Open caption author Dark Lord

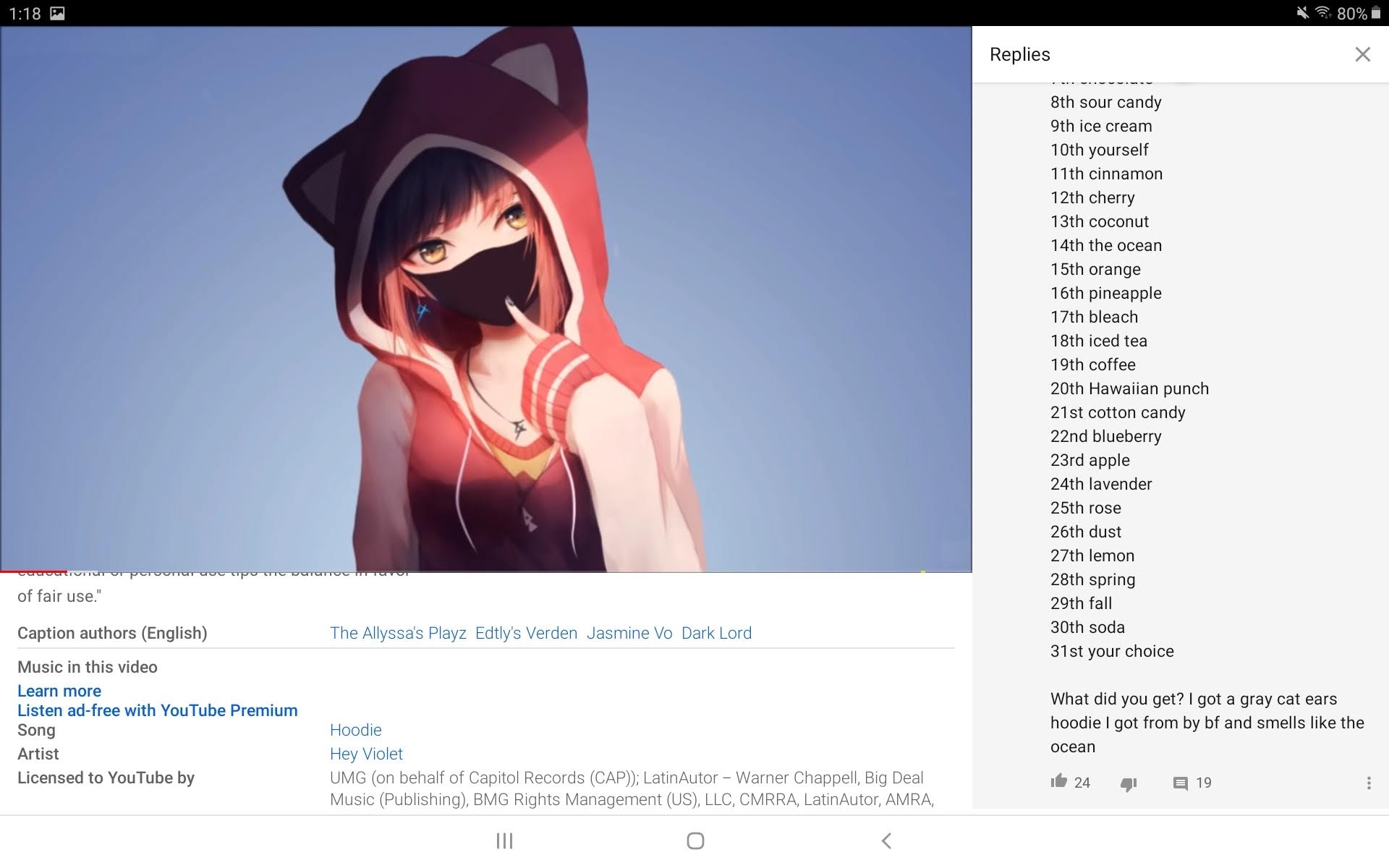(716, 633)
